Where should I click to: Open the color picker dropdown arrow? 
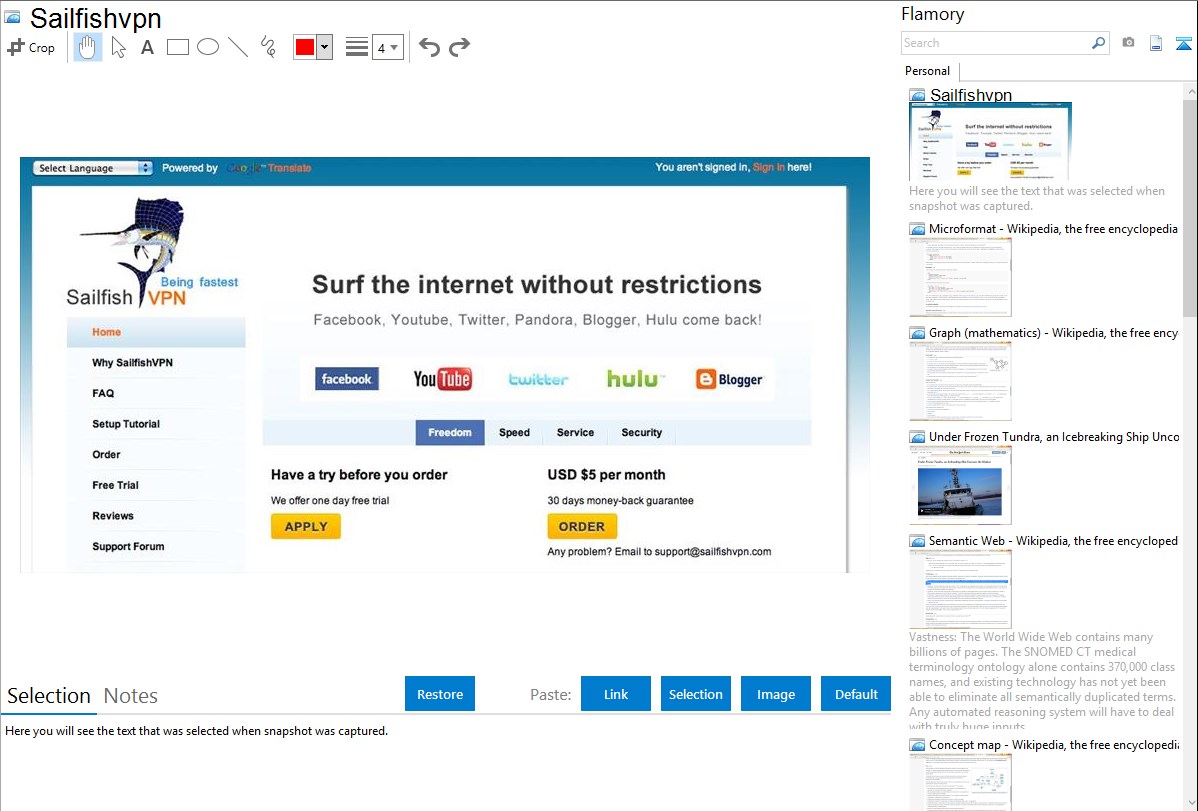[x=325, y=47]
